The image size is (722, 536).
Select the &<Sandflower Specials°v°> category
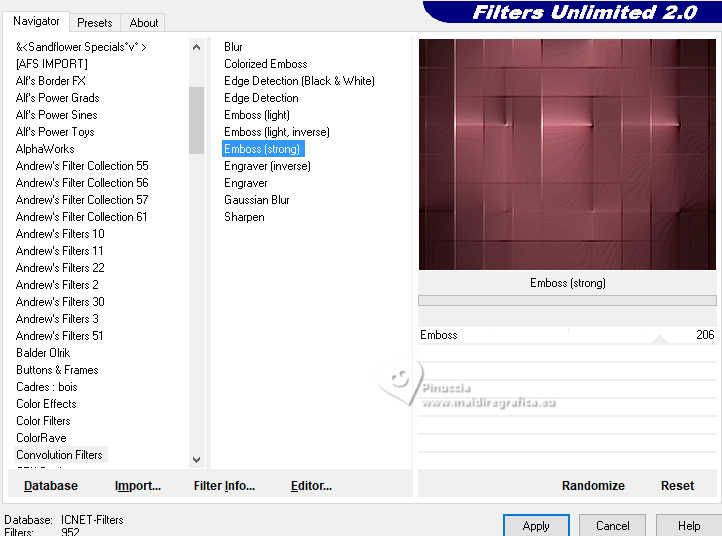point(82,47)
